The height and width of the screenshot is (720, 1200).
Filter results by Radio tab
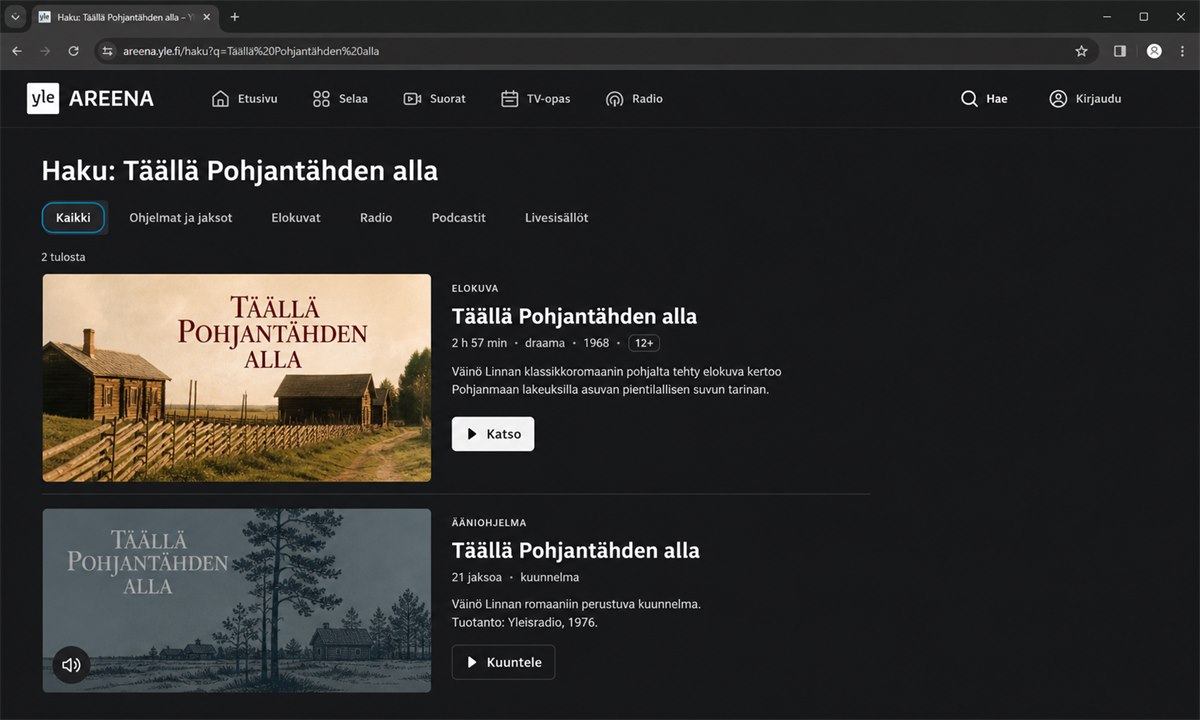[x=376, y=218]
